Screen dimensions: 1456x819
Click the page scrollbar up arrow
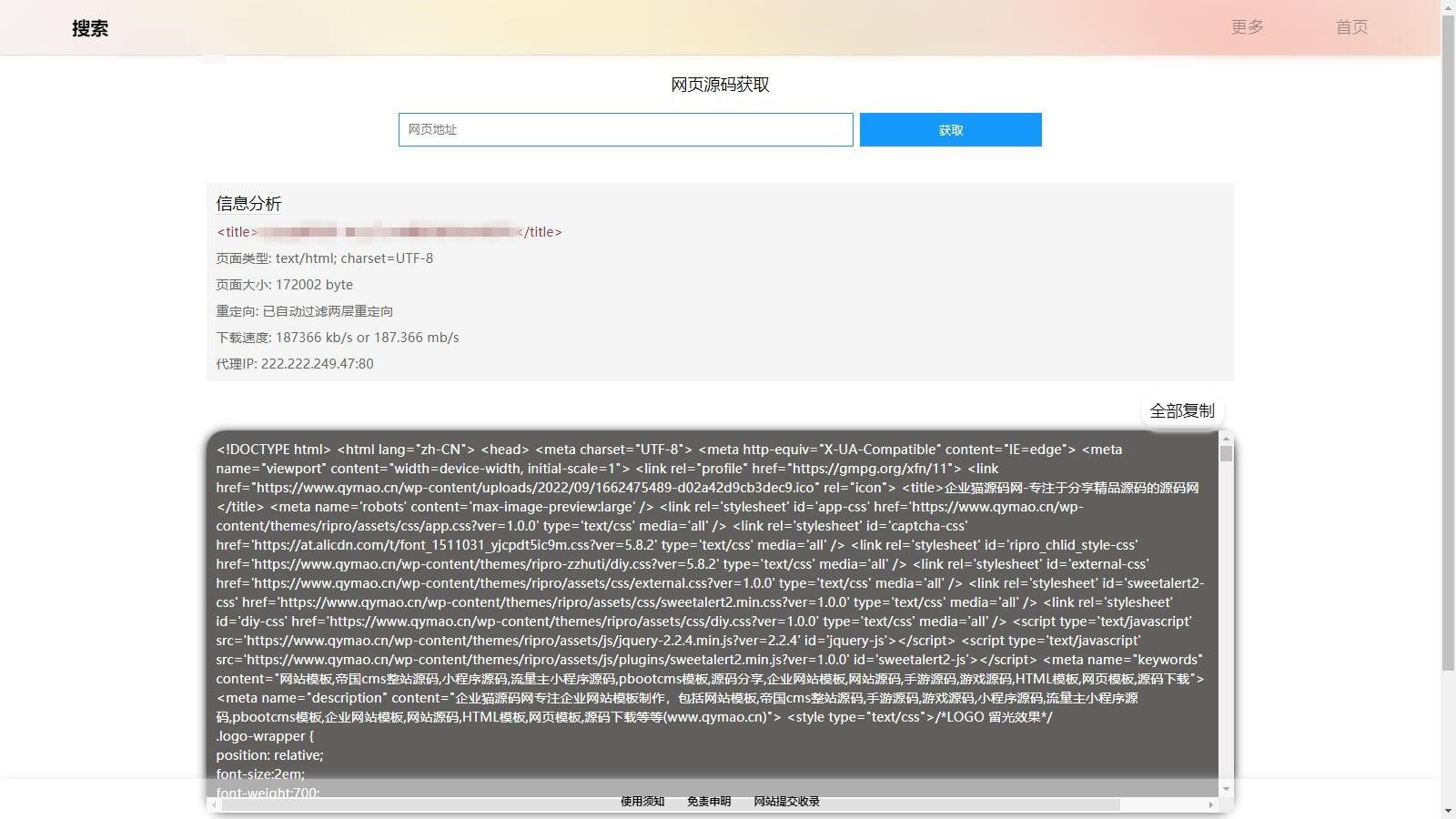click(1448, 7)
